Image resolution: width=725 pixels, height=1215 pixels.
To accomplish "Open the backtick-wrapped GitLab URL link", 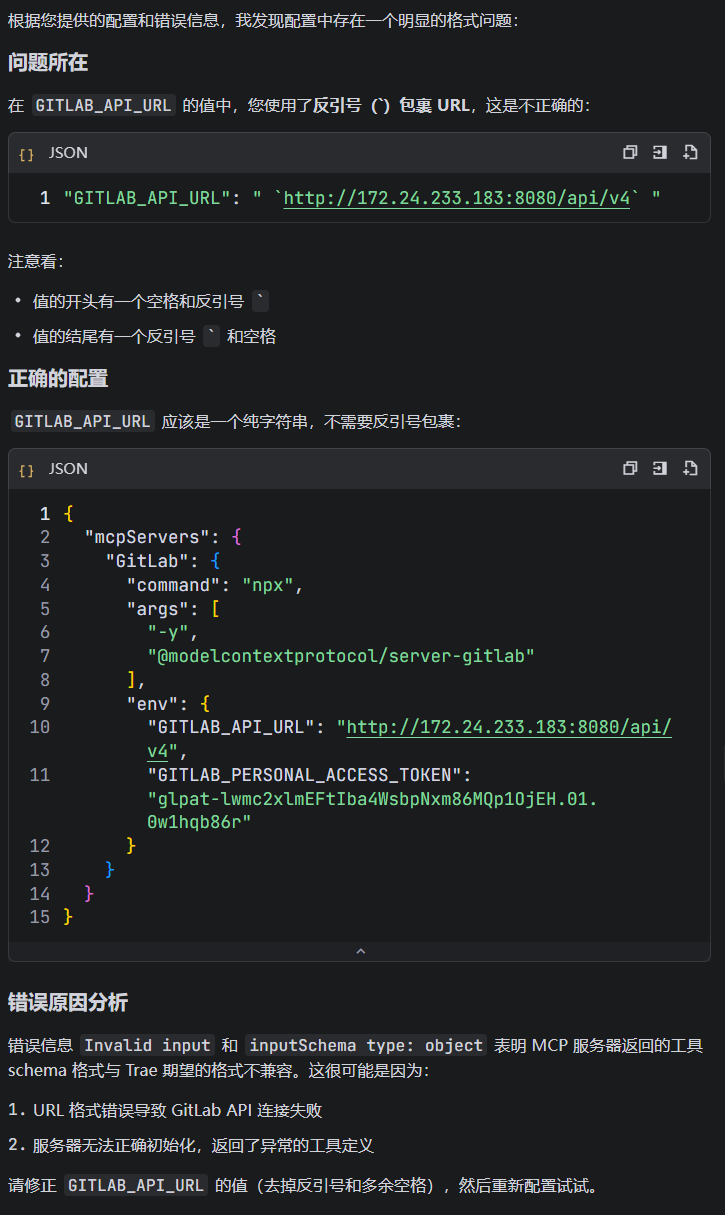I will 457,198.
